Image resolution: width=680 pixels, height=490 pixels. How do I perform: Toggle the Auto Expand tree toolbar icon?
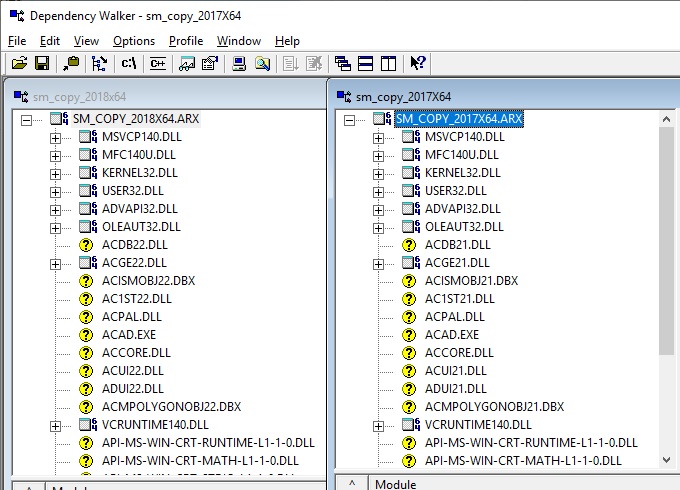click(x=99, y=63)
